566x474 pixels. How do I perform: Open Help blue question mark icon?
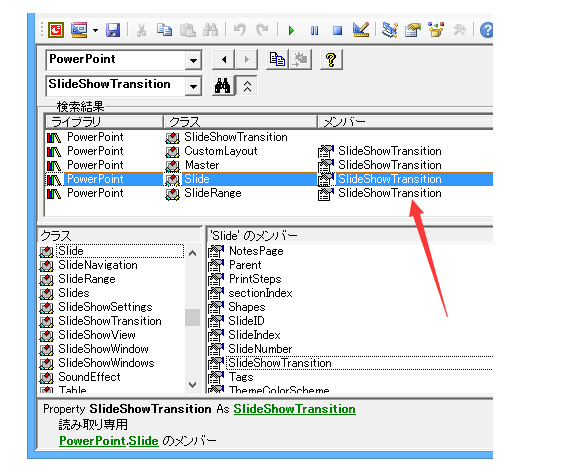[486, 30]
